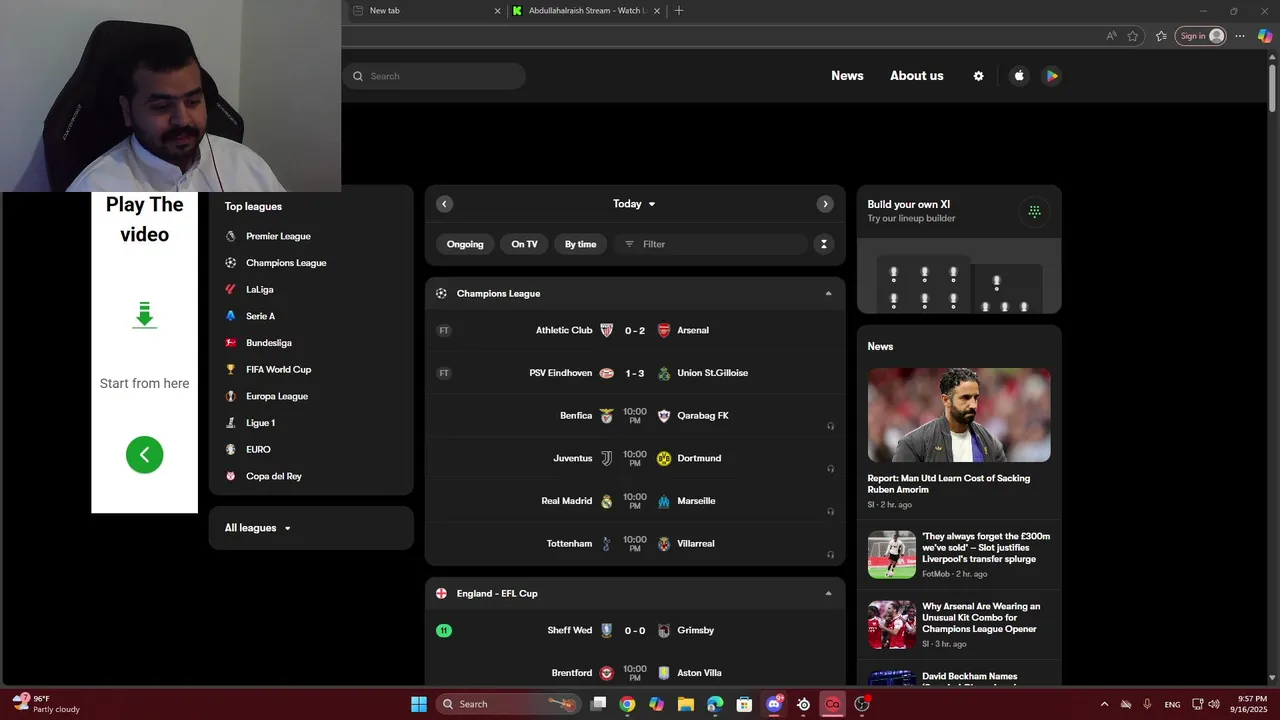This screenshot has width=1280, height=720.
Task: Open the Apple App Store icon link
Action: point(1019,76)
